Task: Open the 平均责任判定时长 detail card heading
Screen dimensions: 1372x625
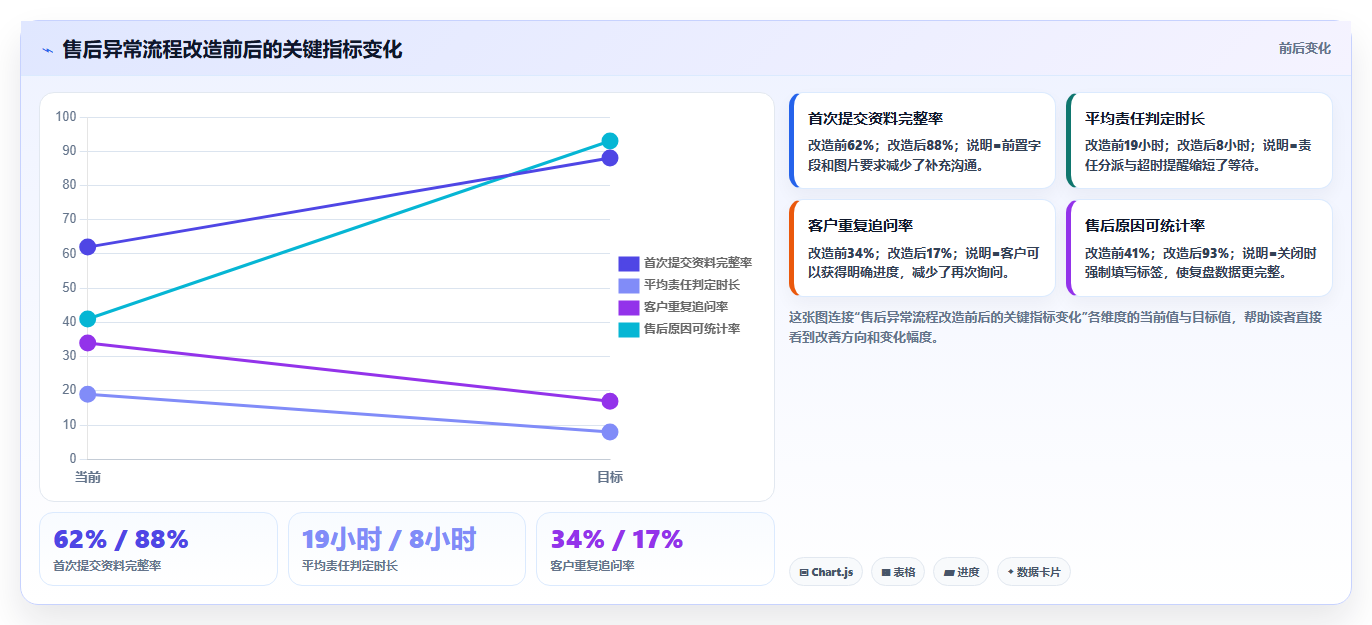Action: pyautogui.click(x=1145, y=119)
